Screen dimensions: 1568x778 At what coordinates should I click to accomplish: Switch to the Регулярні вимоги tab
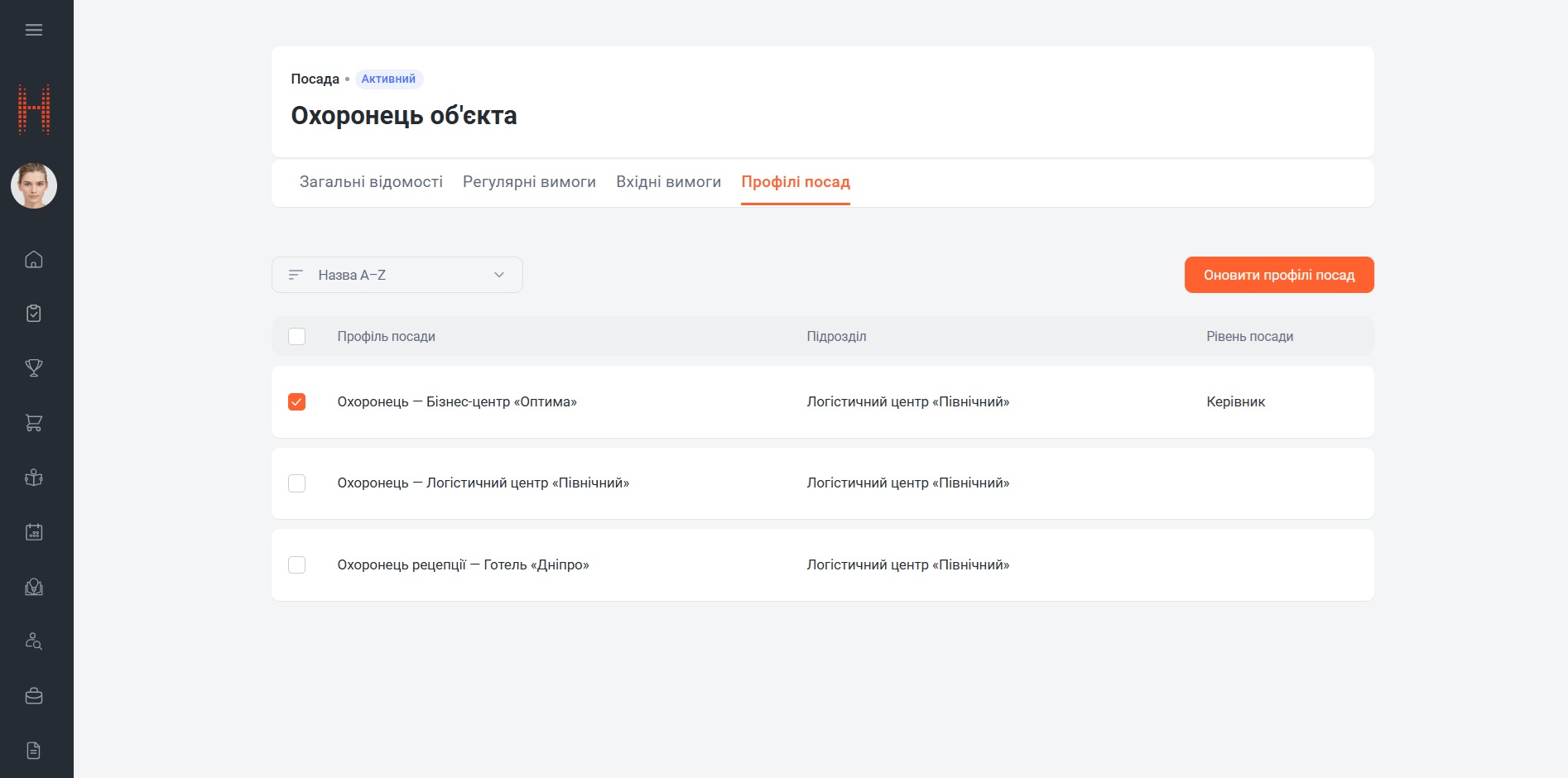pyautogui.click(x=529, y=182)
